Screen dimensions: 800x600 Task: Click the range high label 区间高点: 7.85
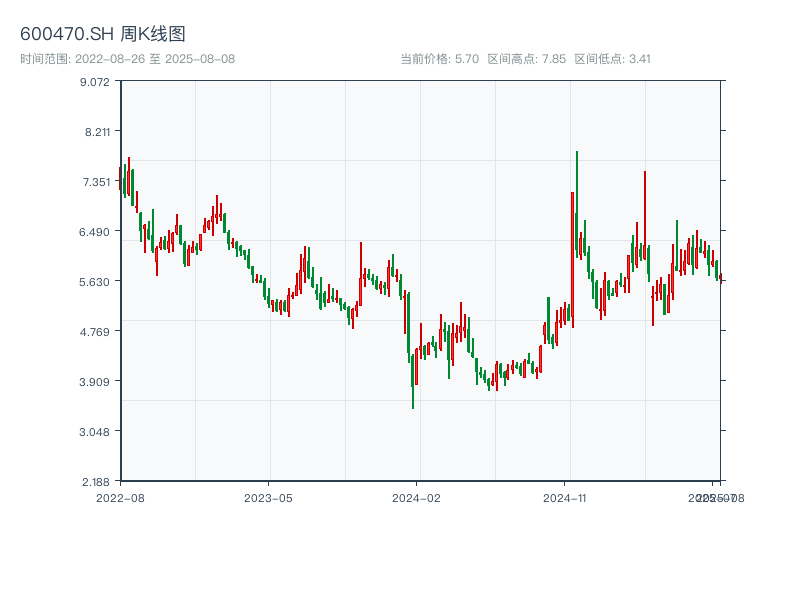tap(527, 59)
